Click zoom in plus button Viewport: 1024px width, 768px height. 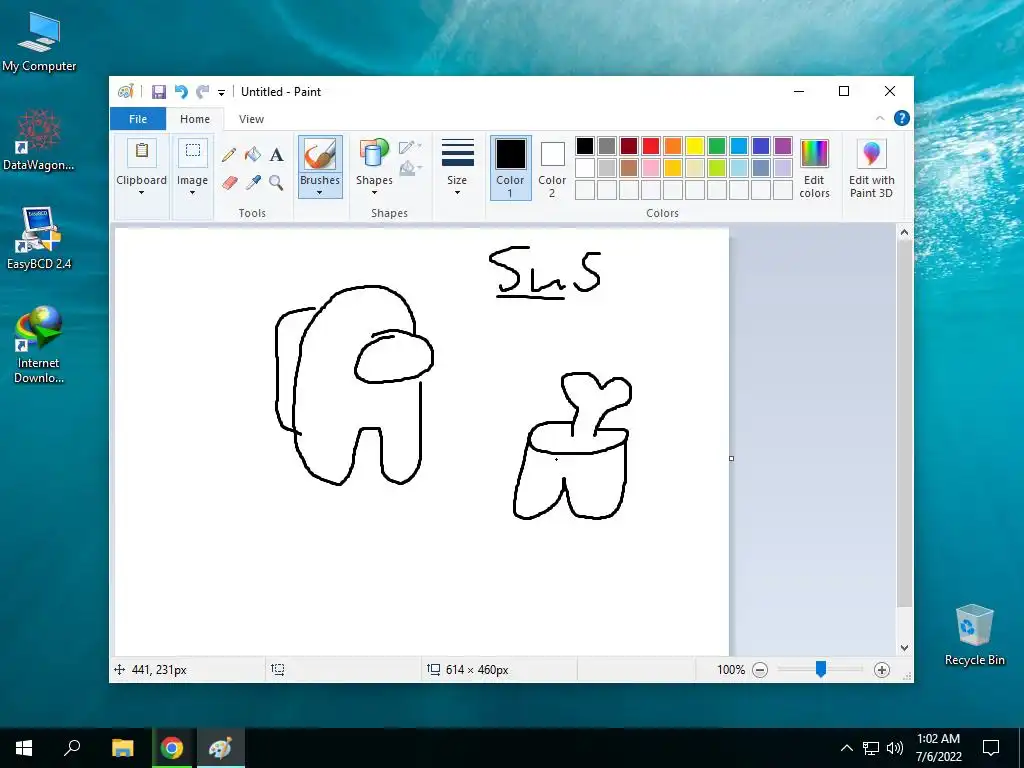coord(882,669)
